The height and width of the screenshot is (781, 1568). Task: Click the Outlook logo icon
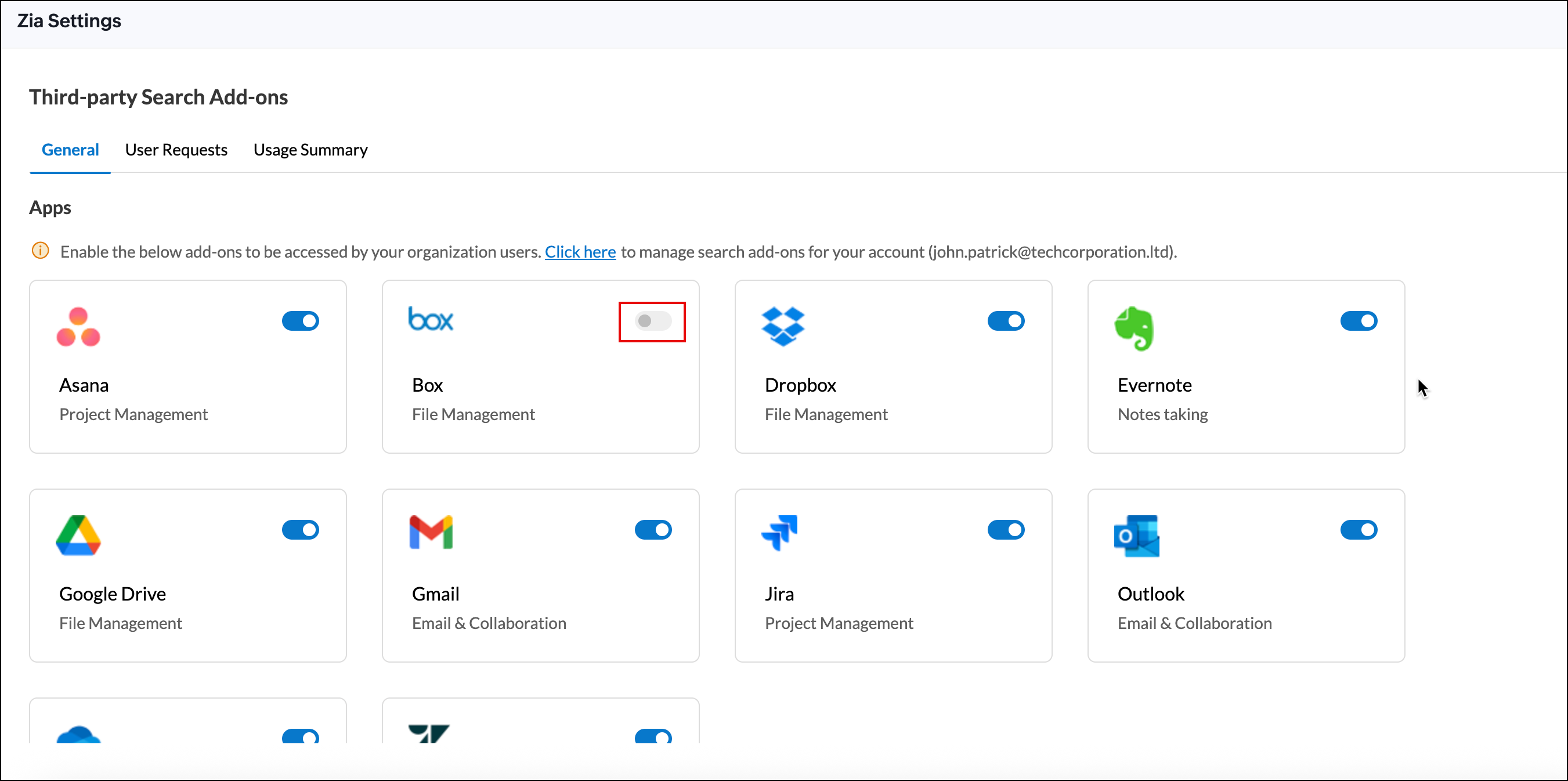pyautogui.click(x=1136, y=536)
